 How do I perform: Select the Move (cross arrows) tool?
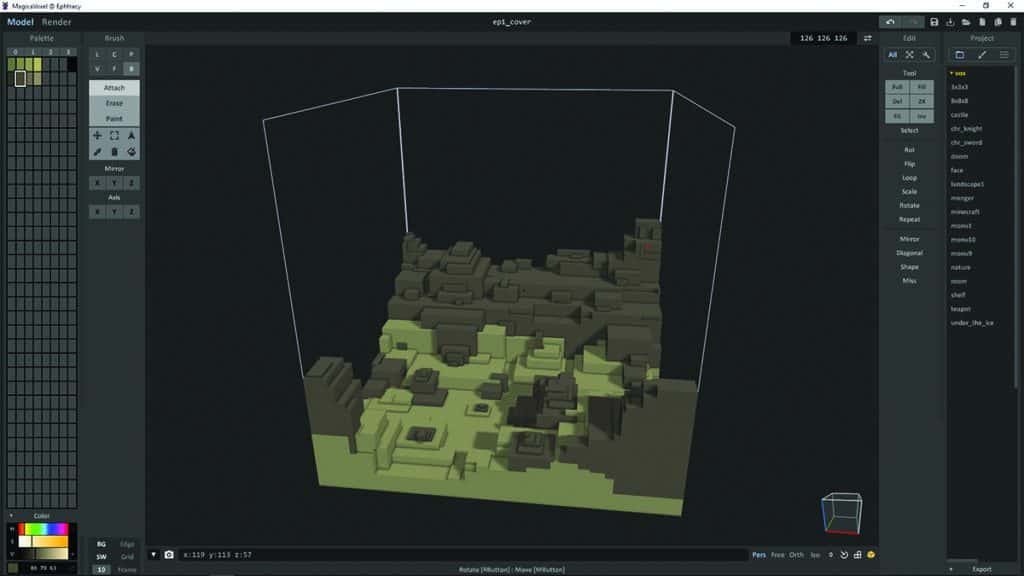pyautogui.click(x=97, y=136)
